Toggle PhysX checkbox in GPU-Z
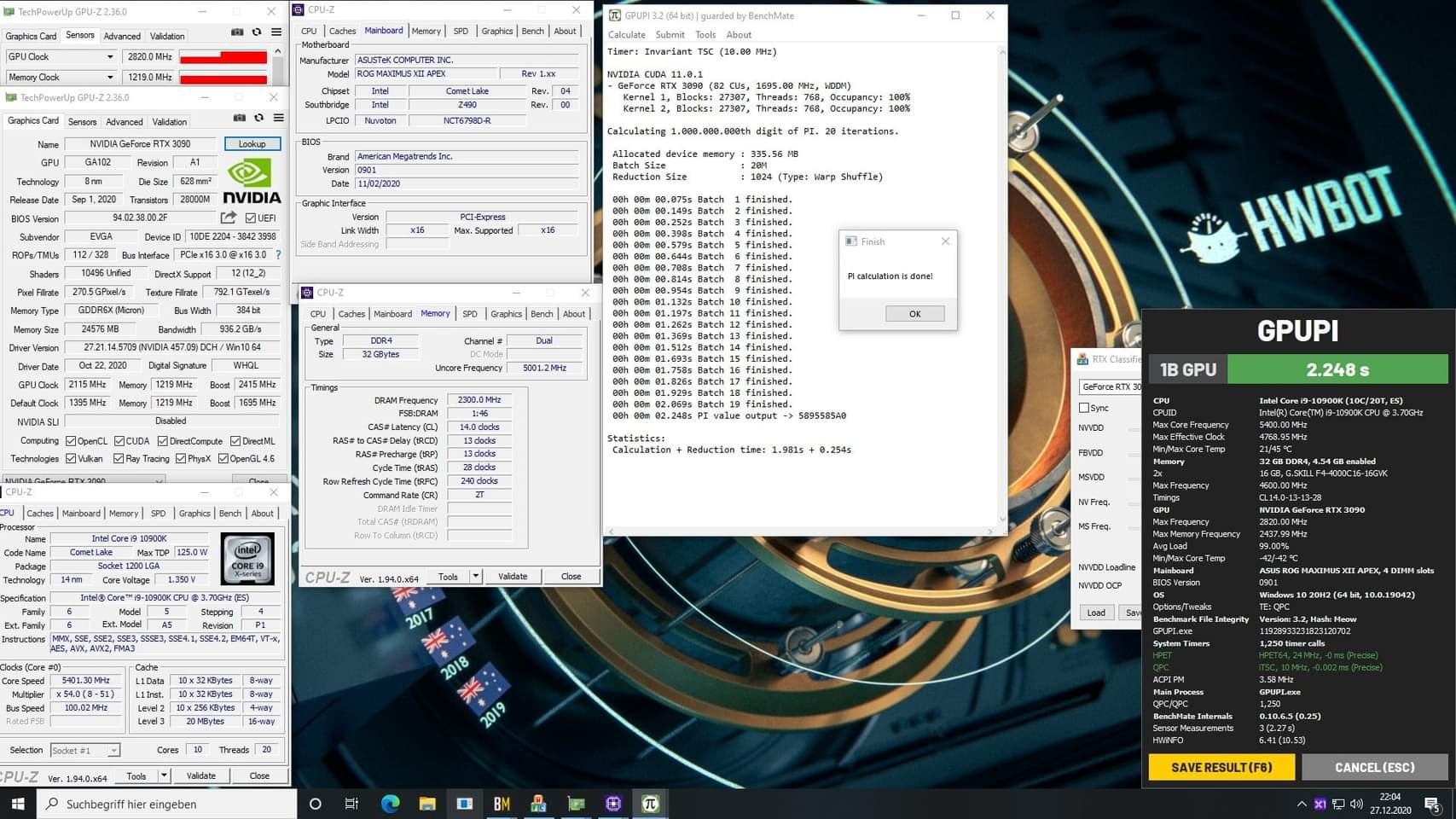The height and width of the screenshot is (819, 1456). 181,459
